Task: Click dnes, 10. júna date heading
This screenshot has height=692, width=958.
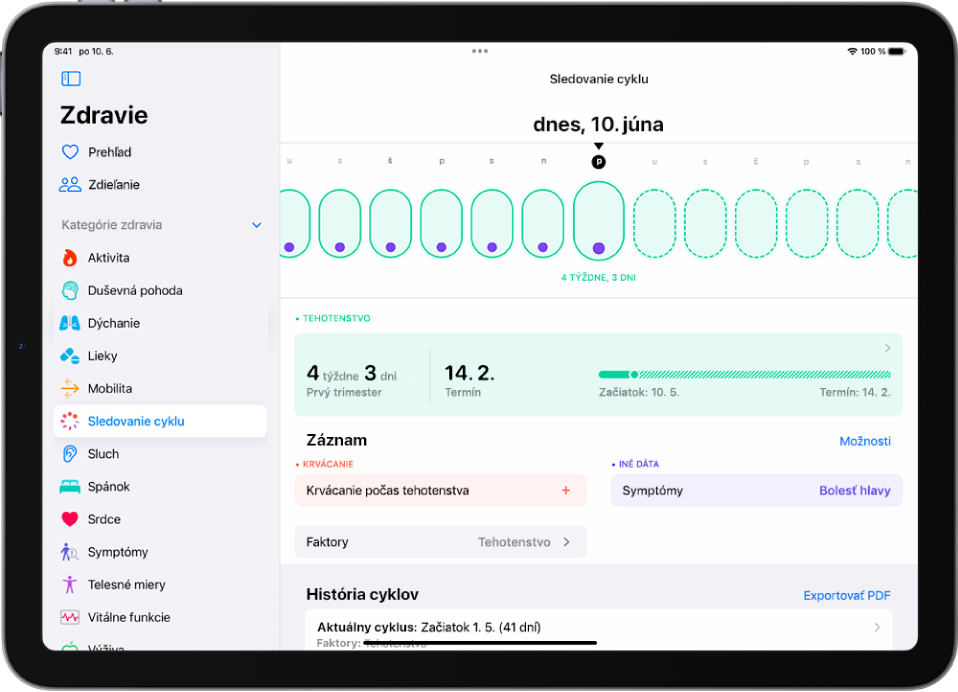Action: (598, 124)
